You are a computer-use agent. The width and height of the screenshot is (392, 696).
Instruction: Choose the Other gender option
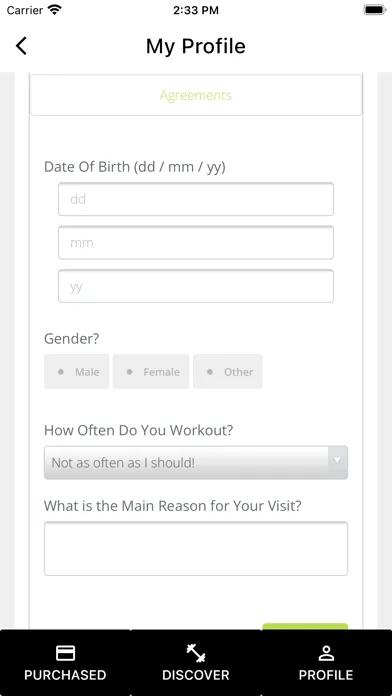point(228,372)
